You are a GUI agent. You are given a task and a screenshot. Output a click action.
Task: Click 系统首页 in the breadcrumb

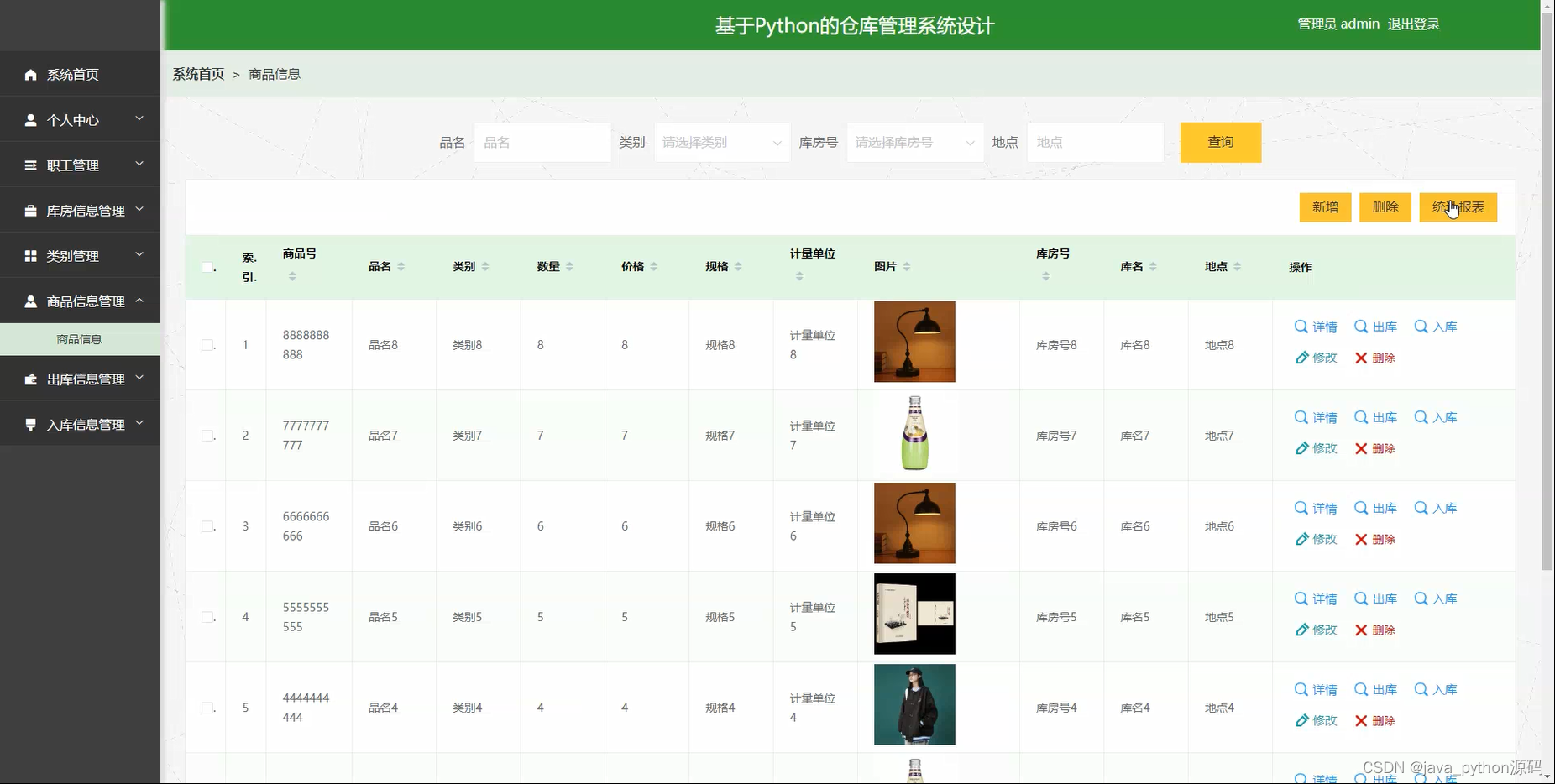[x=198, y=74]
